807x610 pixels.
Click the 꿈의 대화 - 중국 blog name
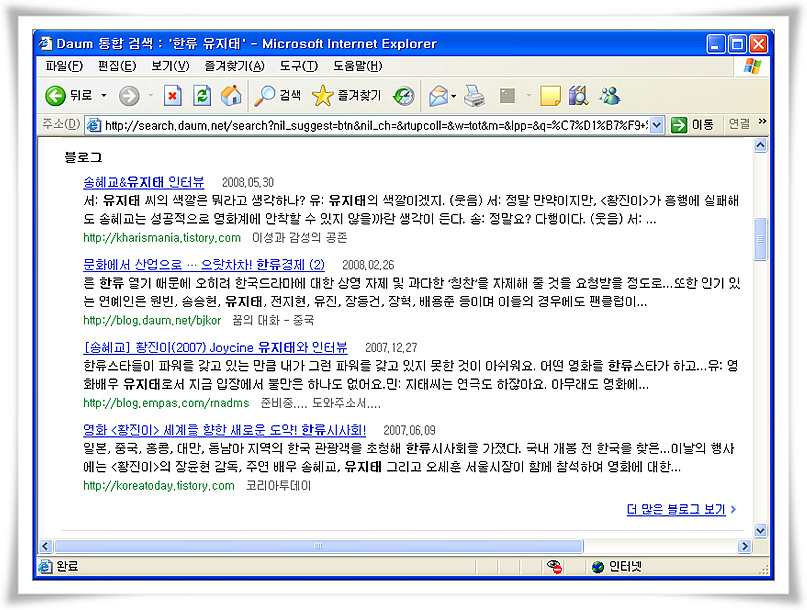pyautogui.click(x=273, y=320)
